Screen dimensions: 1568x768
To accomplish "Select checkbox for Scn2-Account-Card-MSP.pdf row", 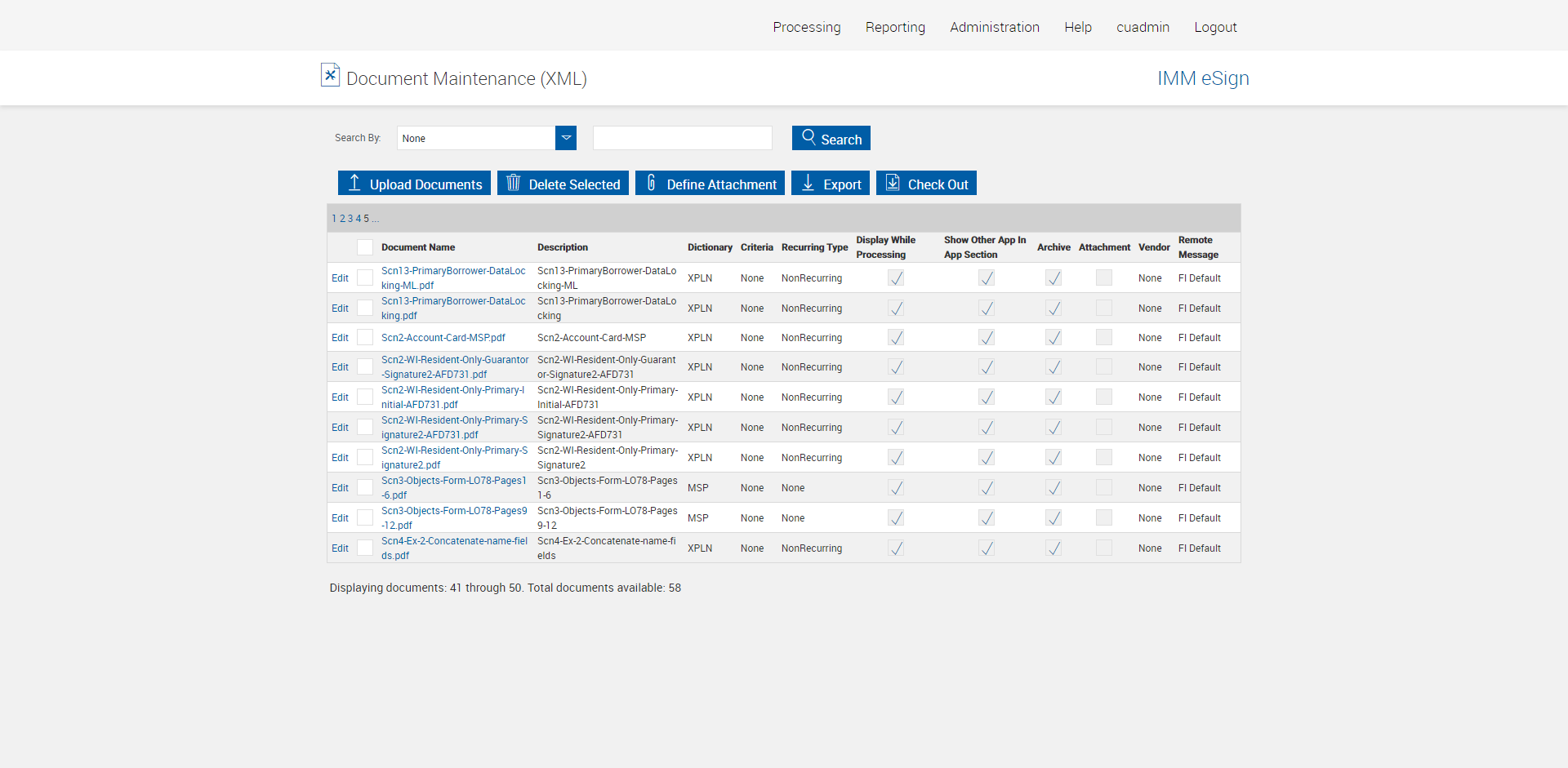I will [365, 338].
